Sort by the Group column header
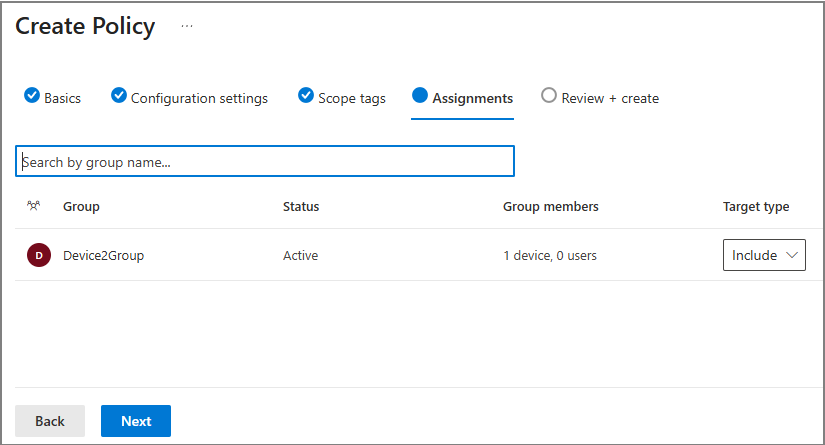 click(x=81, y=206)
